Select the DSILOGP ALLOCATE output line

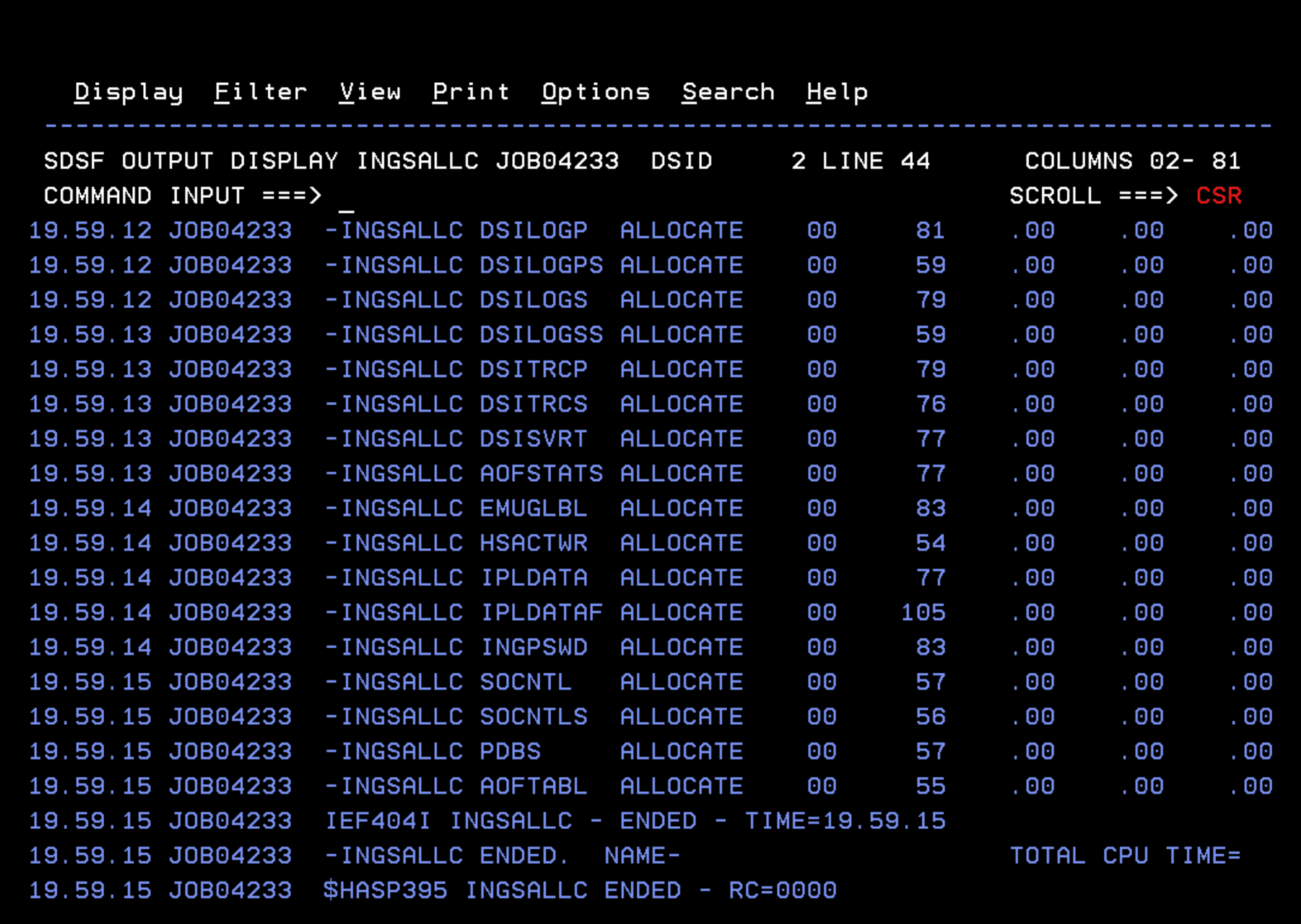[534, 231]
